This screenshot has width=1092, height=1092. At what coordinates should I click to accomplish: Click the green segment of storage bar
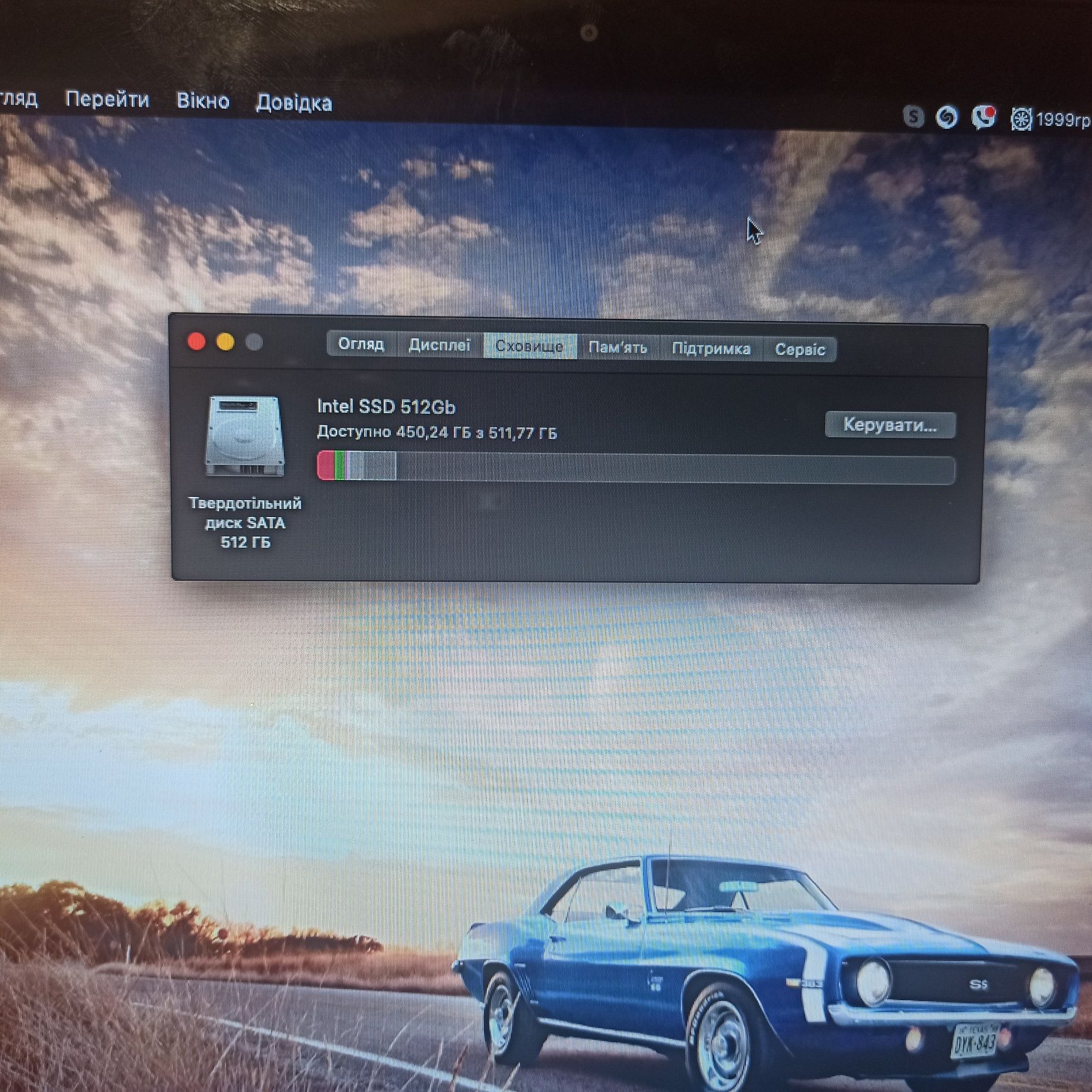(x=340, y=465)
